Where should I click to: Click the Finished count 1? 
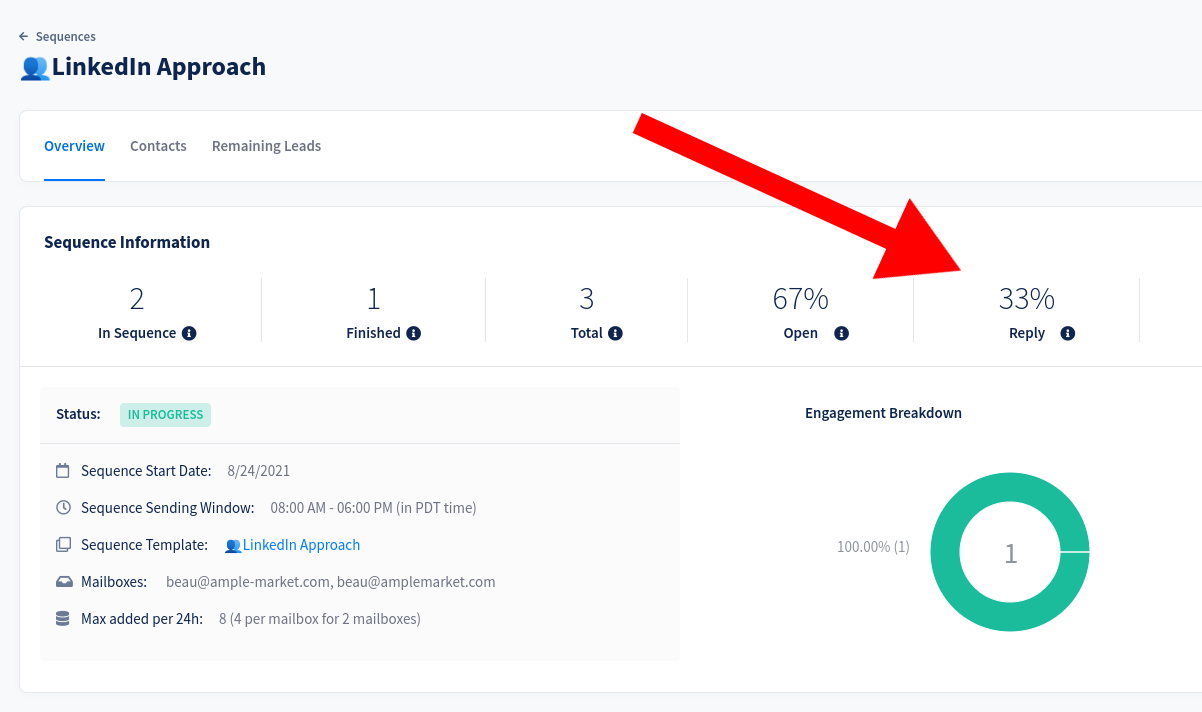point(374,298)
